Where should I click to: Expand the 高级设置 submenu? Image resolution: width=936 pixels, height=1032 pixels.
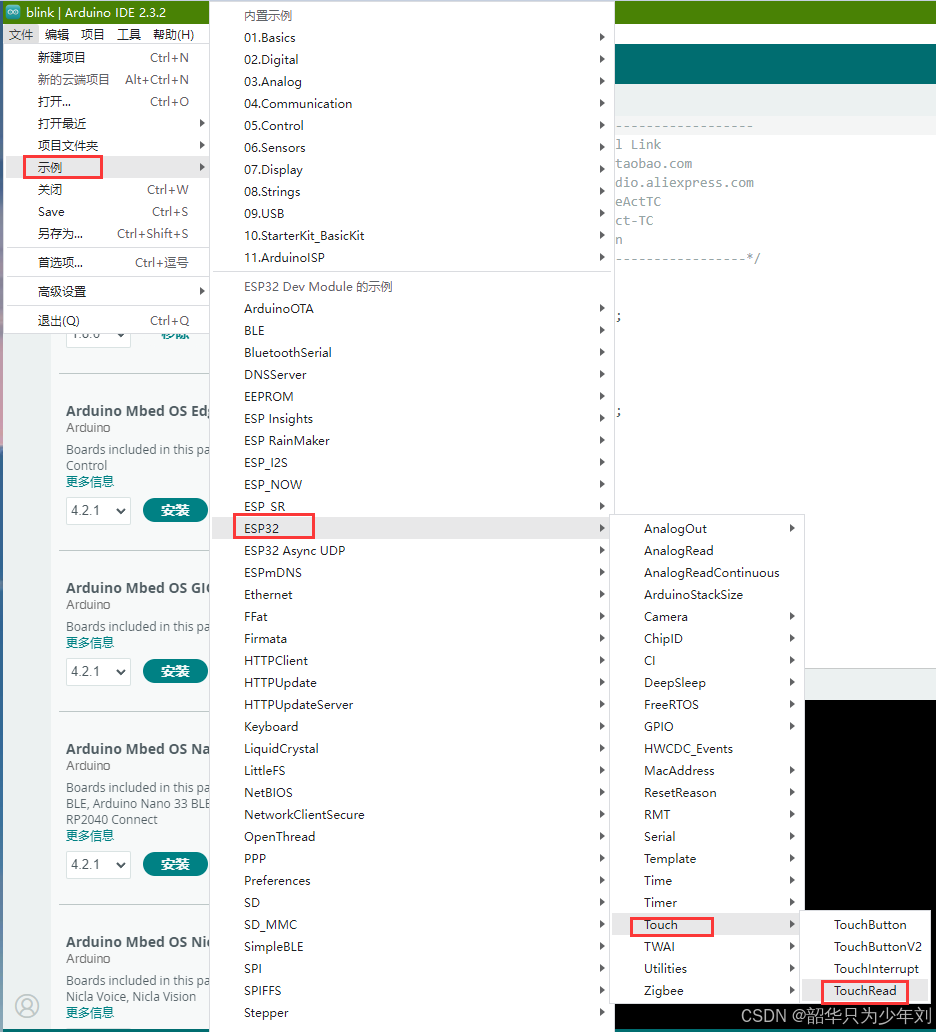click(107, 292)
